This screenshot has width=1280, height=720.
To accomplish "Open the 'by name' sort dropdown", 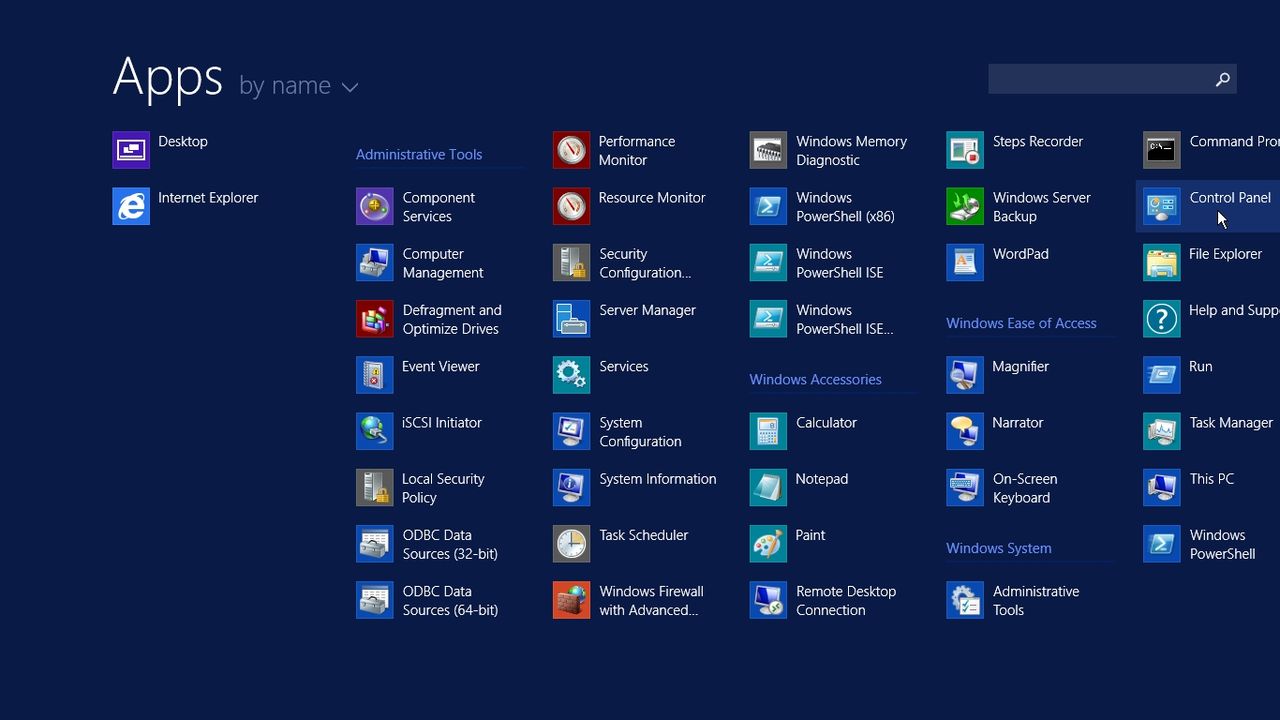I will tap(299, 85).
